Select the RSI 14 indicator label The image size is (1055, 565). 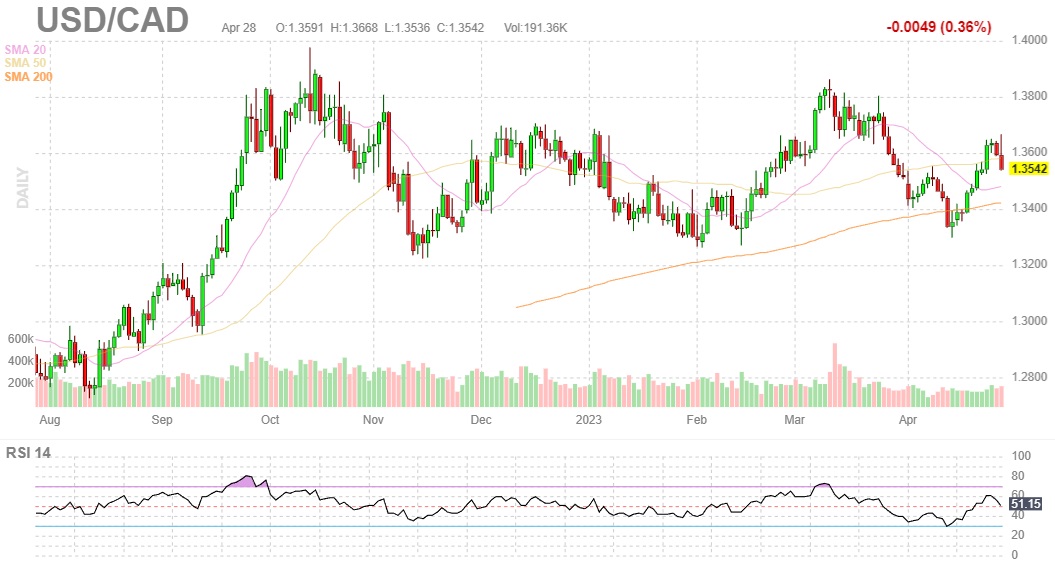[x=28, y=453]
